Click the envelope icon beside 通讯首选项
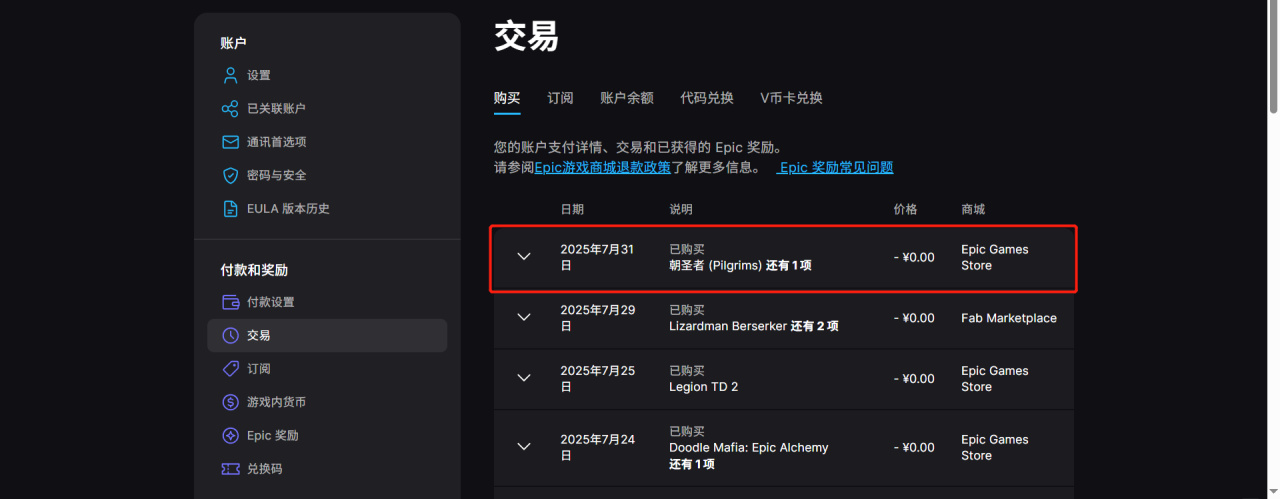The width and height of the screenshot is (1280, 499). (230, 142)
